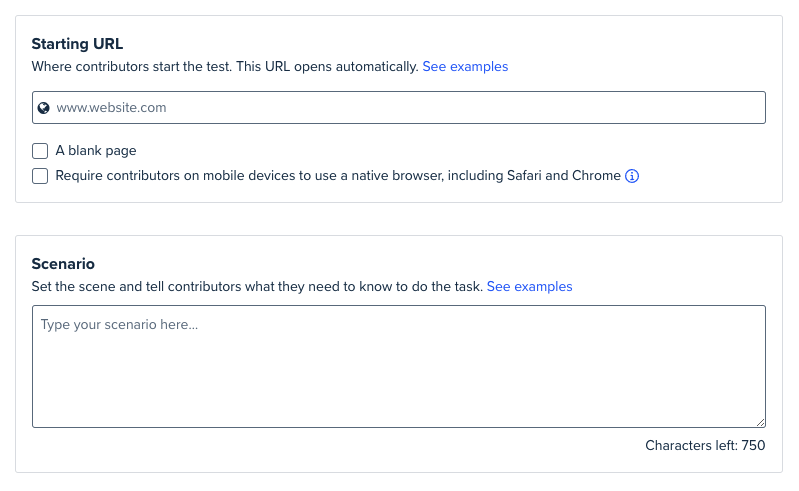This screenshot has width=799, height=491.
Task: Click the 'Set the scene' description text
Action: click(x=257, y=287)
